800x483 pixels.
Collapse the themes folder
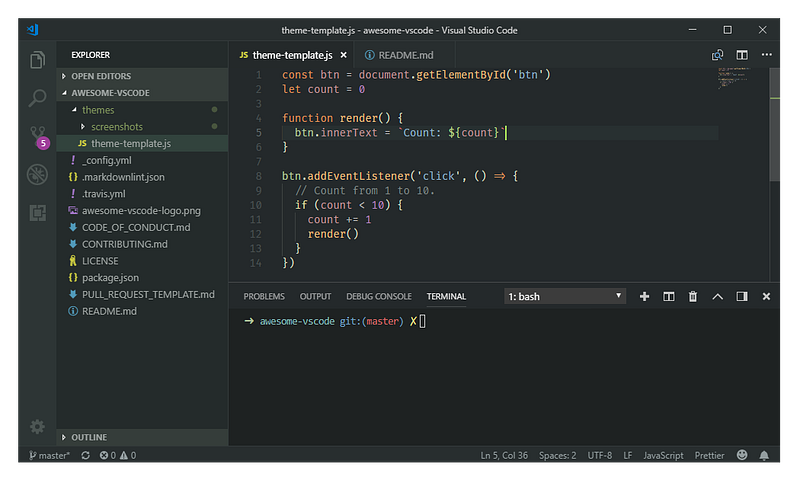(142, 110)
